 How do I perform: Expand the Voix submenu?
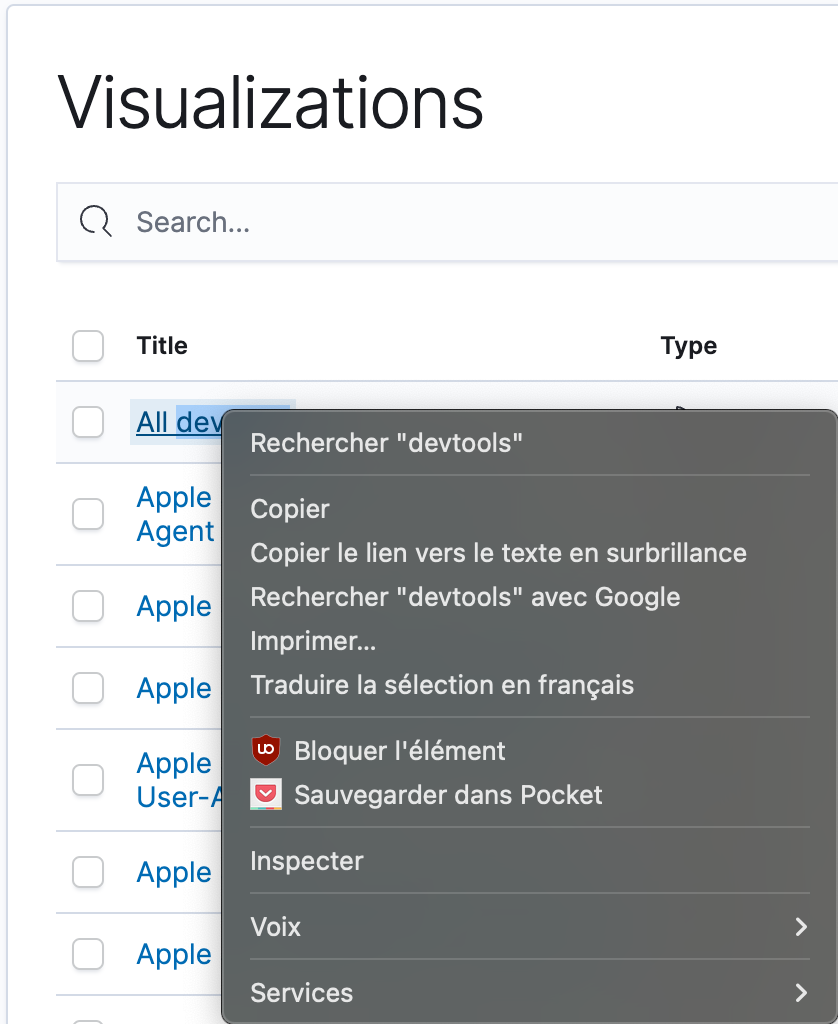(x=528, y=927)
